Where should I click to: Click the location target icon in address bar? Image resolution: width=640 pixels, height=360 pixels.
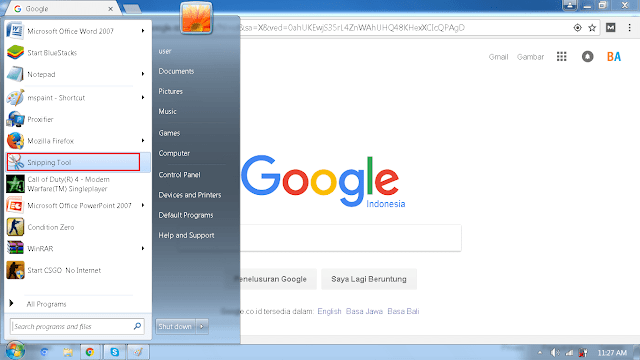tap(577, 28)
